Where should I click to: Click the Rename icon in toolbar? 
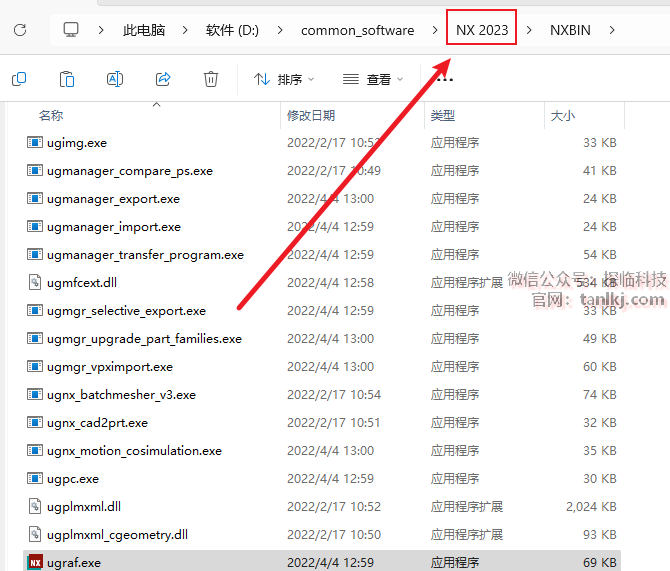tap(115, 79)
